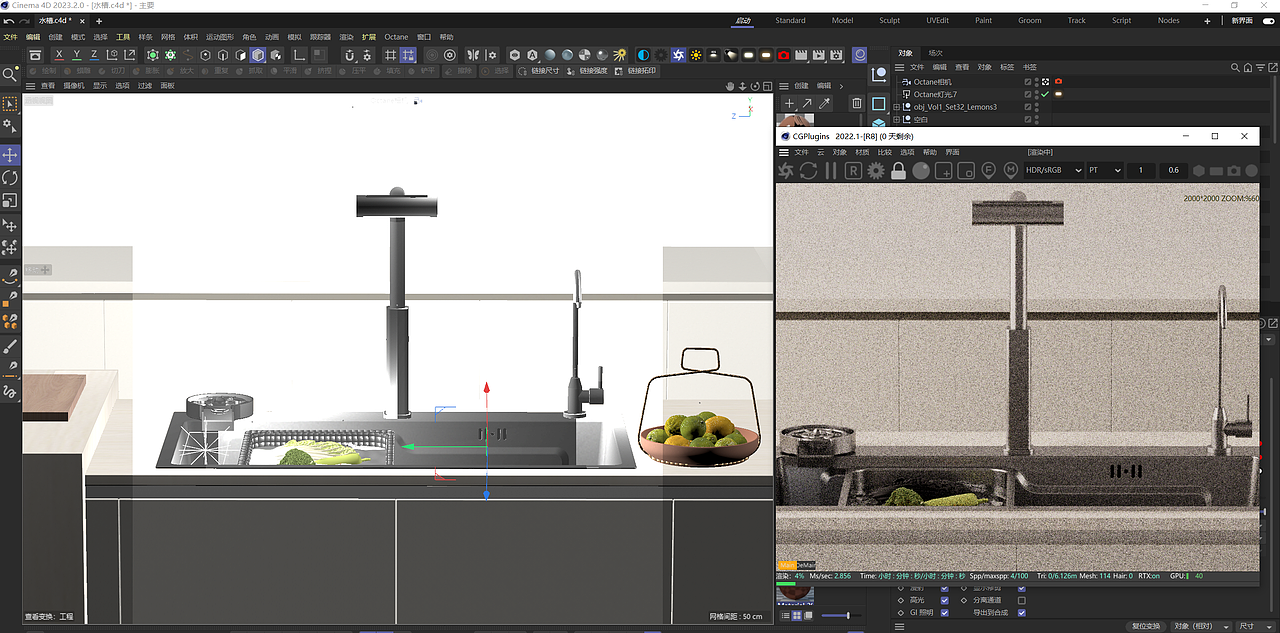This screenshot has height=633, width=1280.
Task: Click the red Octane camera icon
Action: [x=783, y=55]
